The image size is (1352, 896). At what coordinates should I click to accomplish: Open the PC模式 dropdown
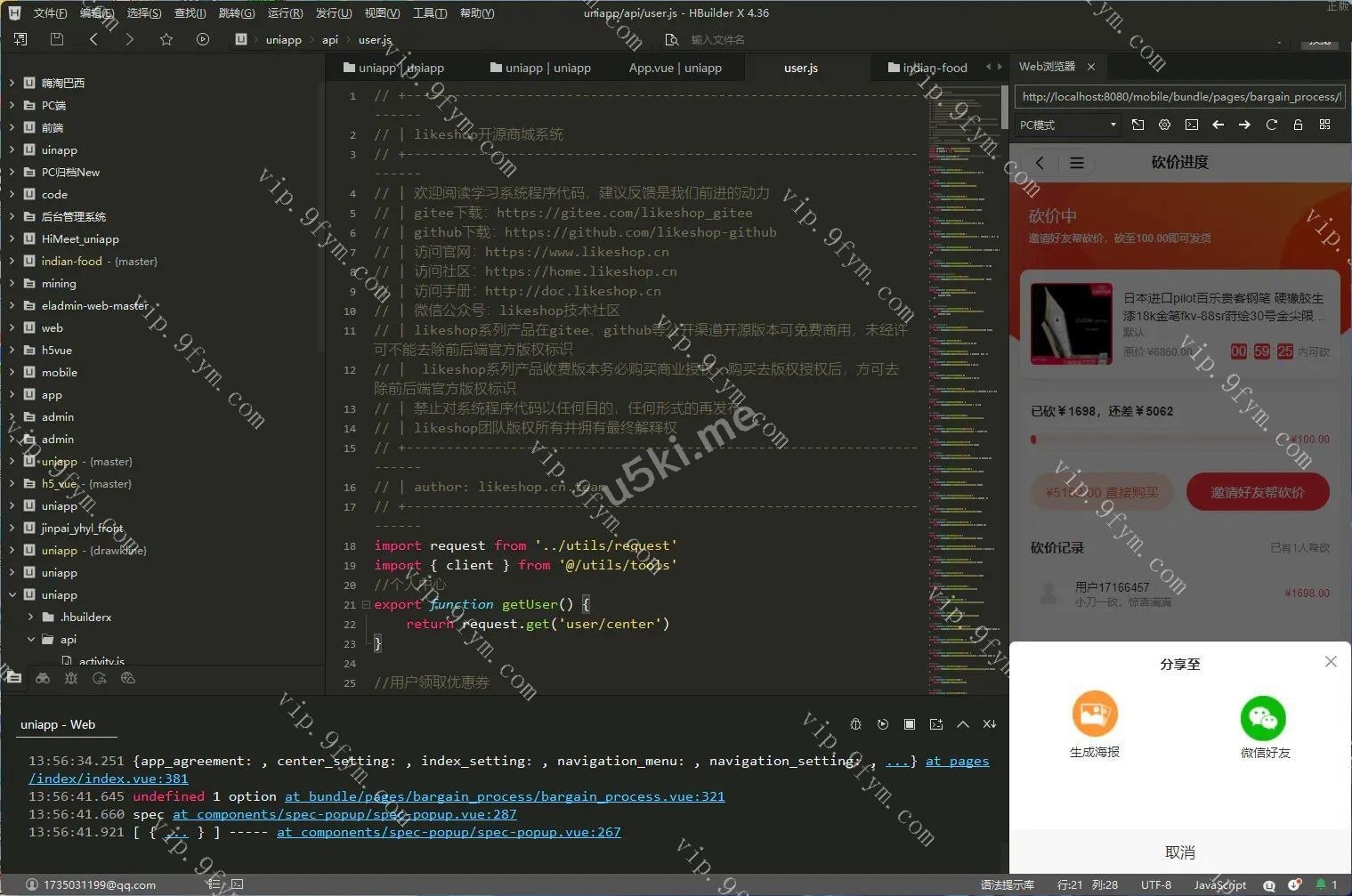[1067, 125]
